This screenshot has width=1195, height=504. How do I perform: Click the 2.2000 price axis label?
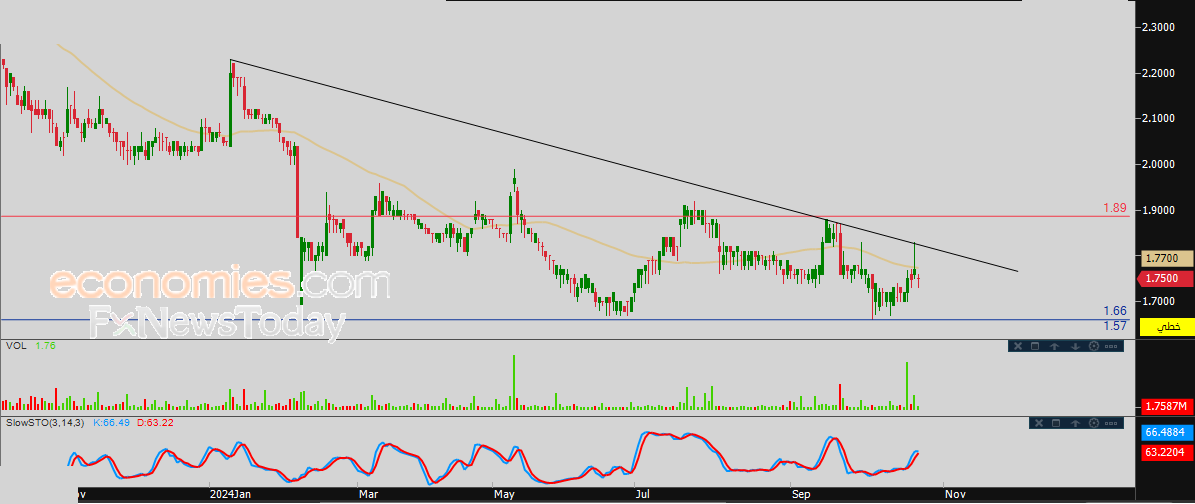(1157, 73)
